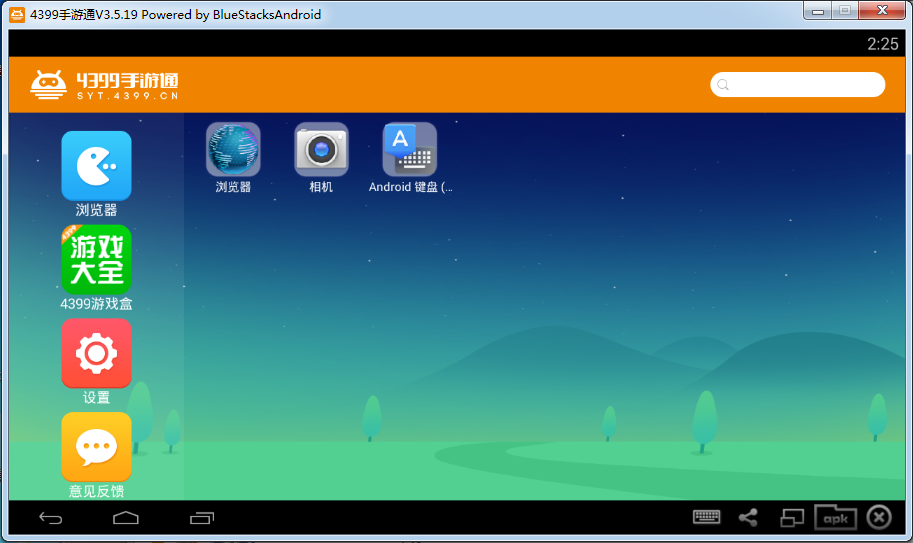Launch the globe 浏览器 browser app
The width and height of the screenshot is (913, 543).
[233, 149]
